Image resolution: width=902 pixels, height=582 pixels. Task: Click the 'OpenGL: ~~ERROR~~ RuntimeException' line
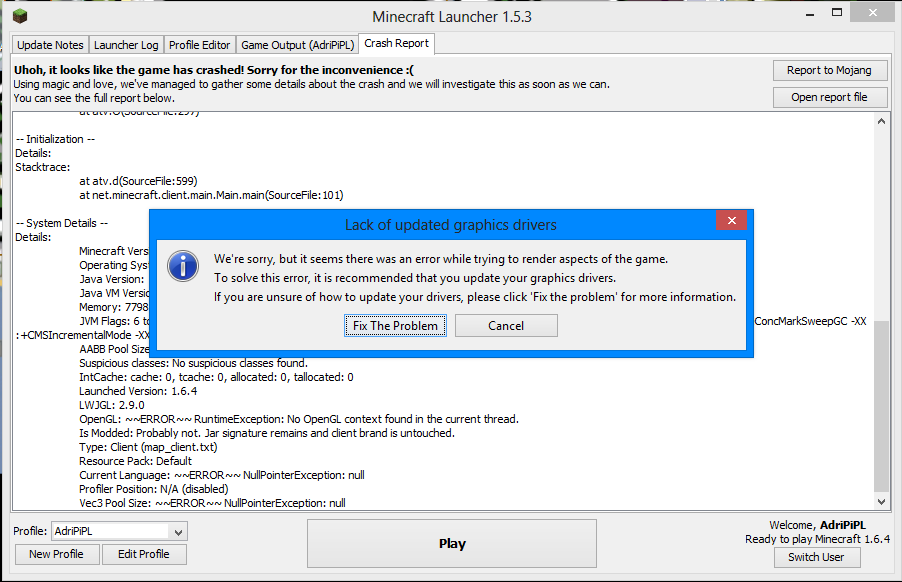[299, 419]
